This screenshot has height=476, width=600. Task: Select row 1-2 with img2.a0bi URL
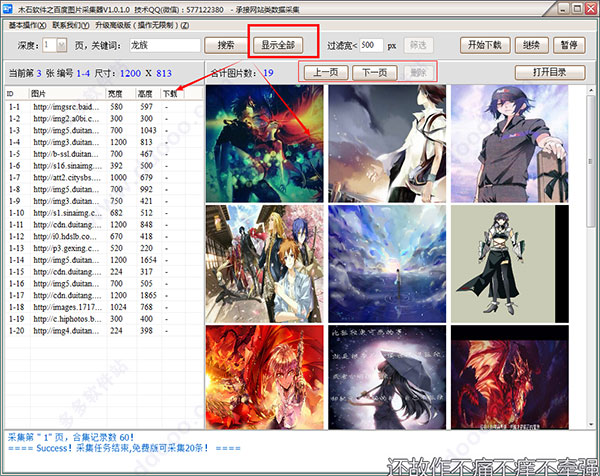104,119
